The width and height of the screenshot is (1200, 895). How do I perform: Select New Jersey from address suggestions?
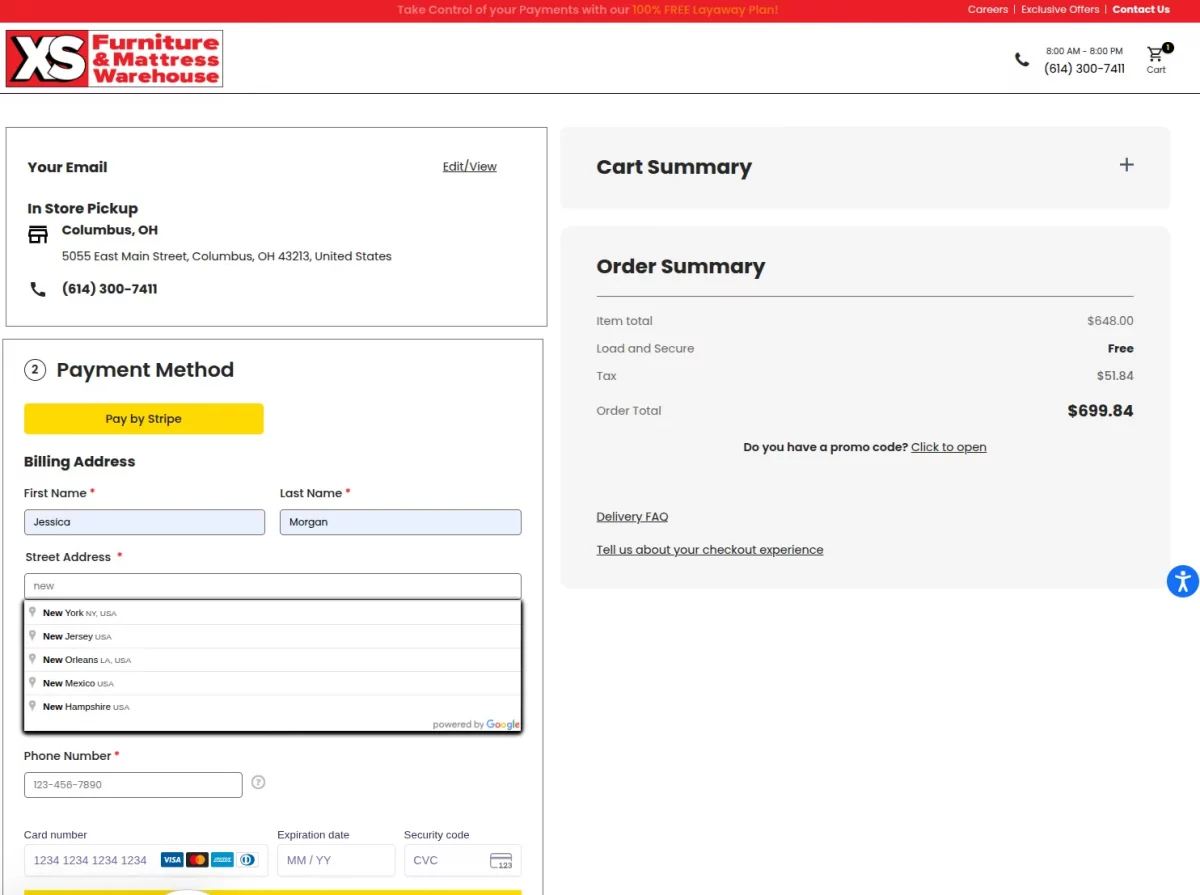pos(76,636)
